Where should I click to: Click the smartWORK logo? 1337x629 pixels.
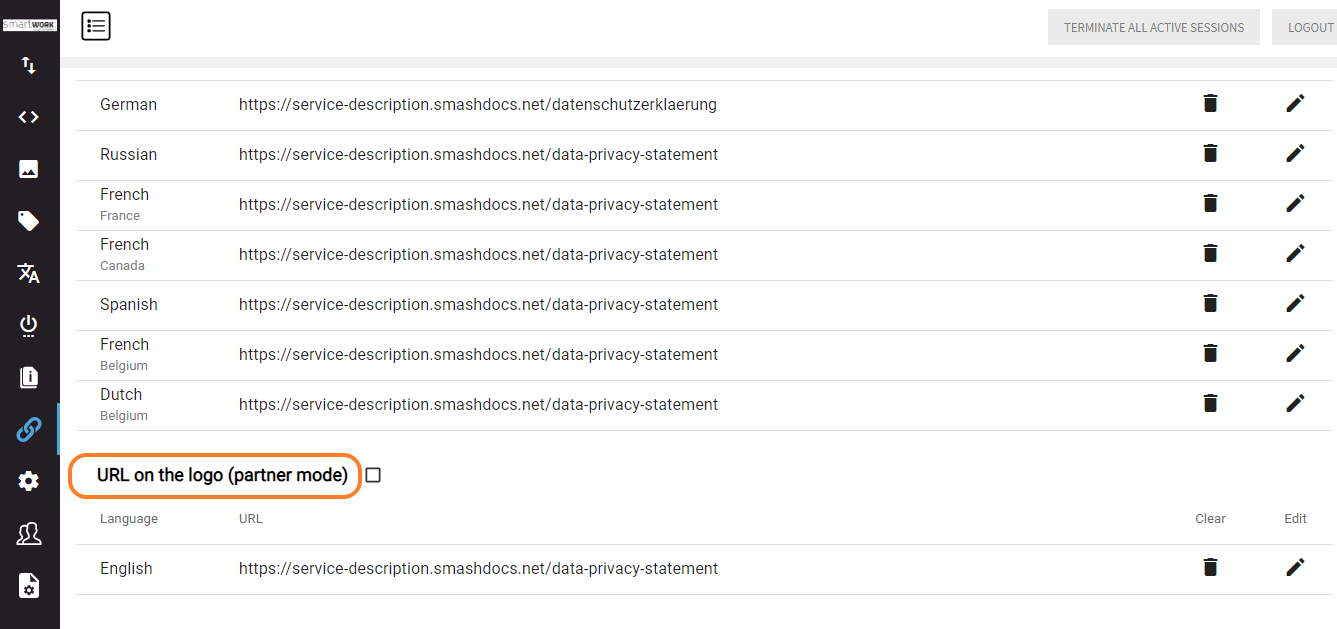coord(30,25)
